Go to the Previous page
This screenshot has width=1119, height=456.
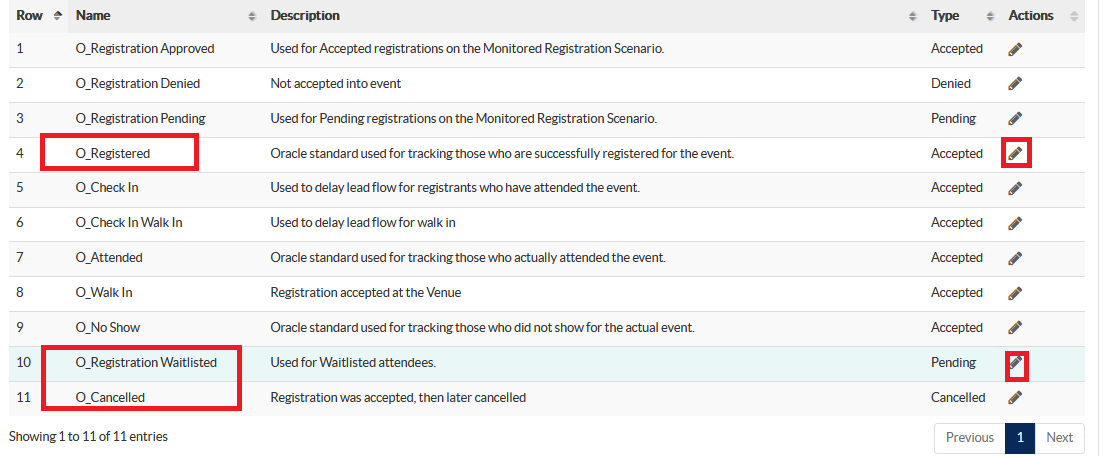[969, 438]
